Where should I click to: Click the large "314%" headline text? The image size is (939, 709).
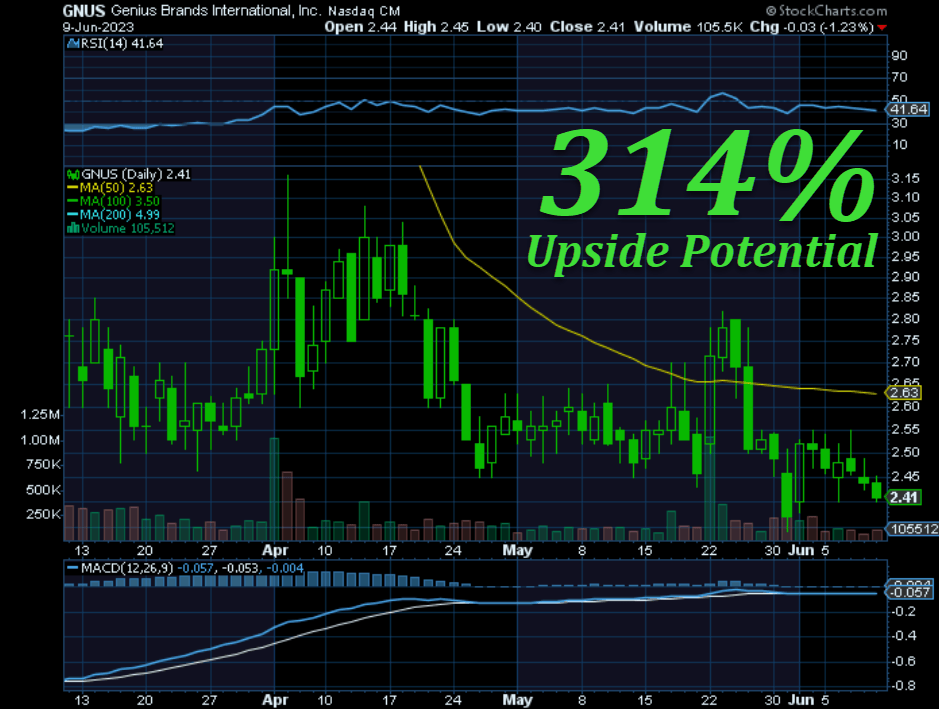pos(707,174)
